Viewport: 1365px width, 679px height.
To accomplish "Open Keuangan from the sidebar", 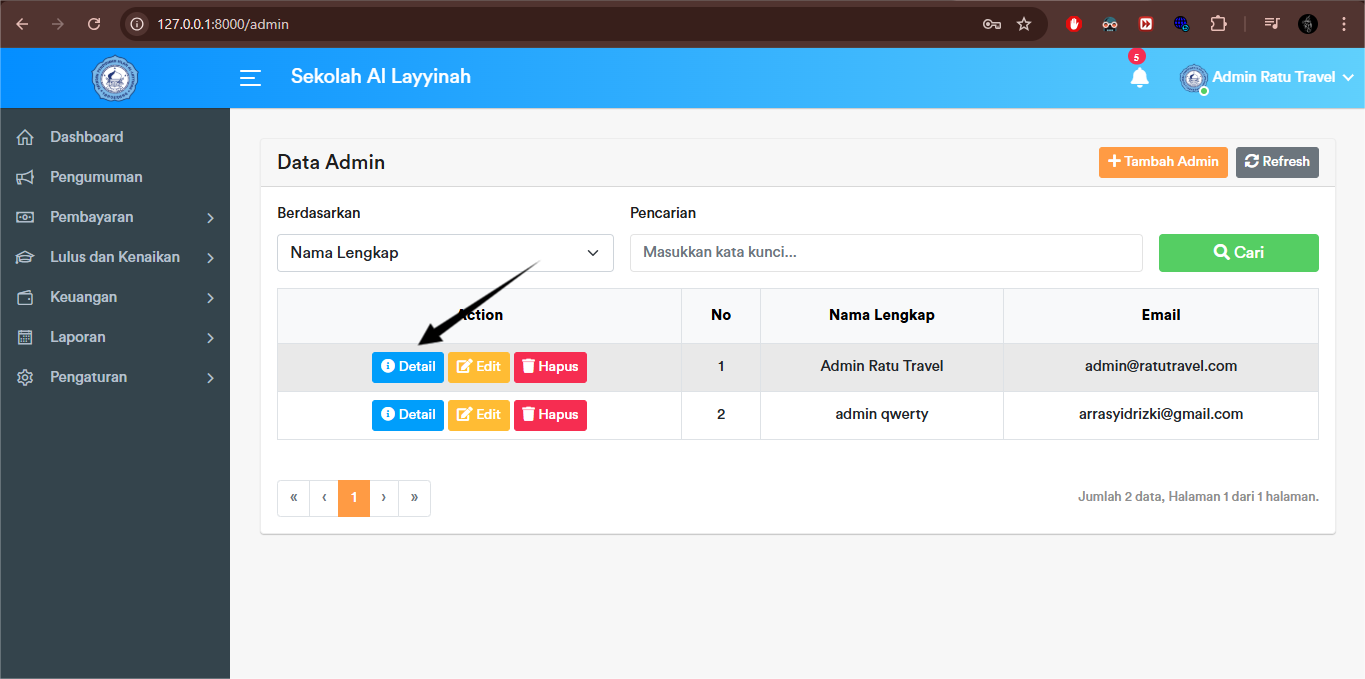I will (84, 296).
